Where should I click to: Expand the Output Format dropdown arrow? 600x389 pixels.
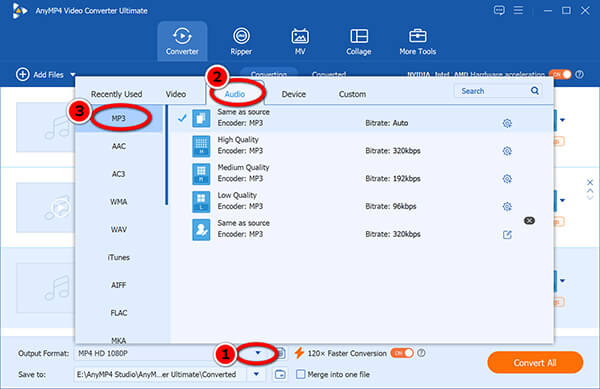tap(258, 353)
